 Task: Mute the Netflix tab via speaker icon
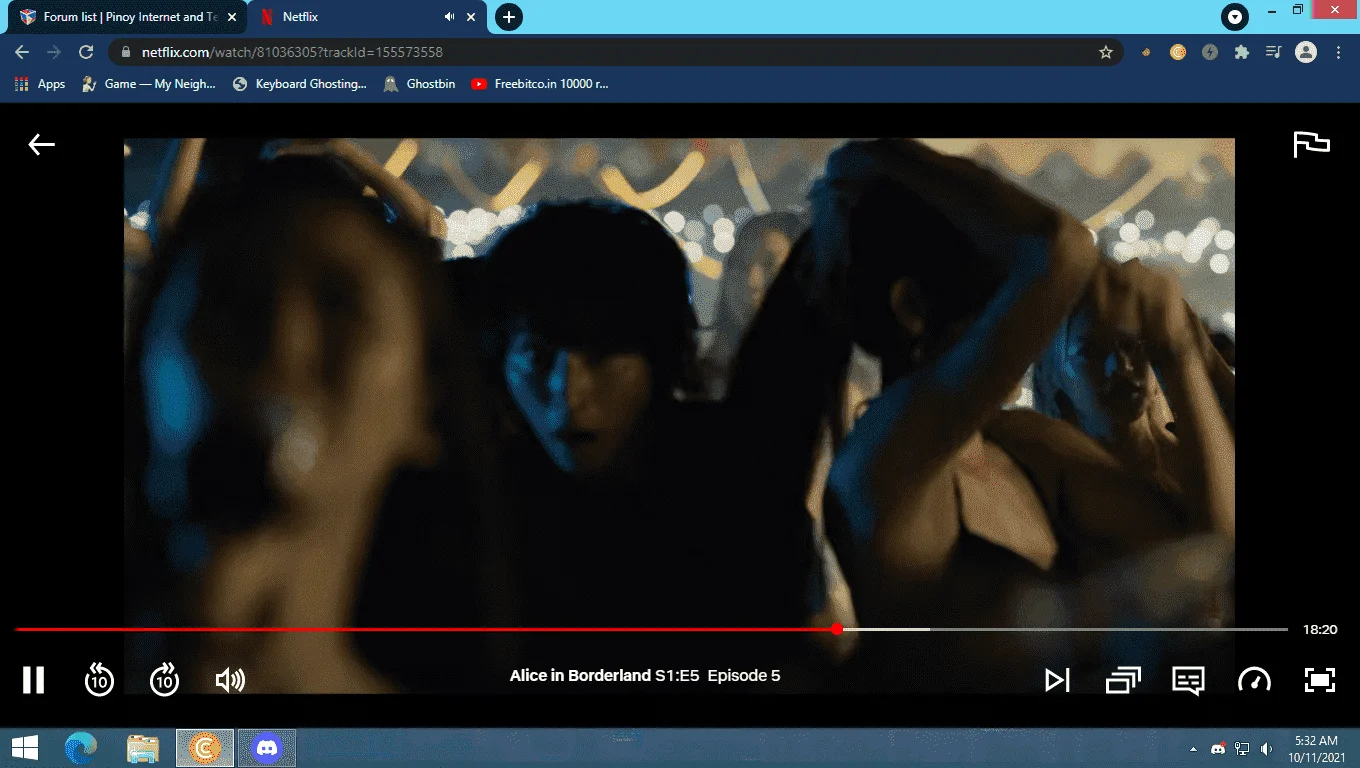coord(449,17)
